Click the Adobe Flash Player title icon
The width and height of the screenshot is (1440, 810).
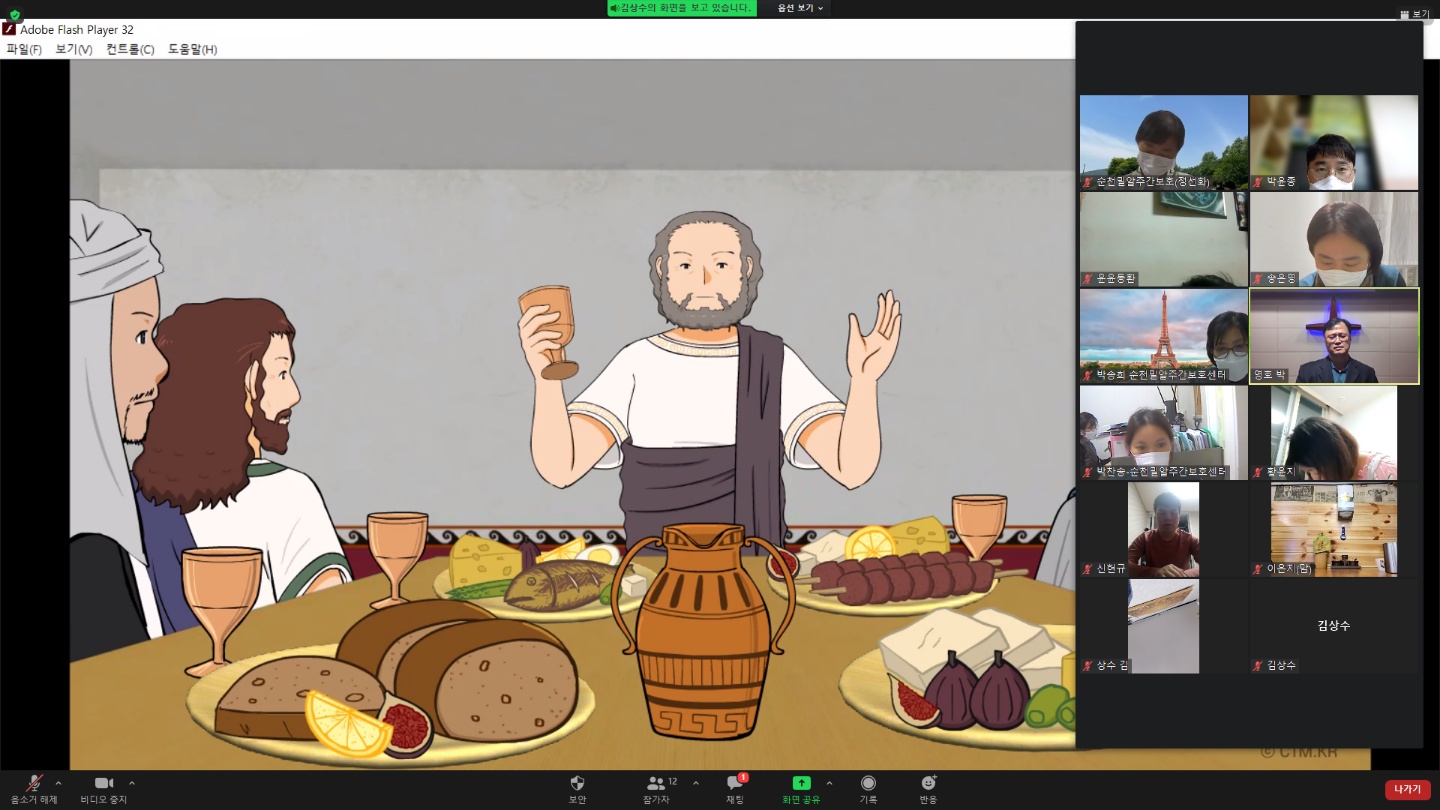(x=9, y=29)
